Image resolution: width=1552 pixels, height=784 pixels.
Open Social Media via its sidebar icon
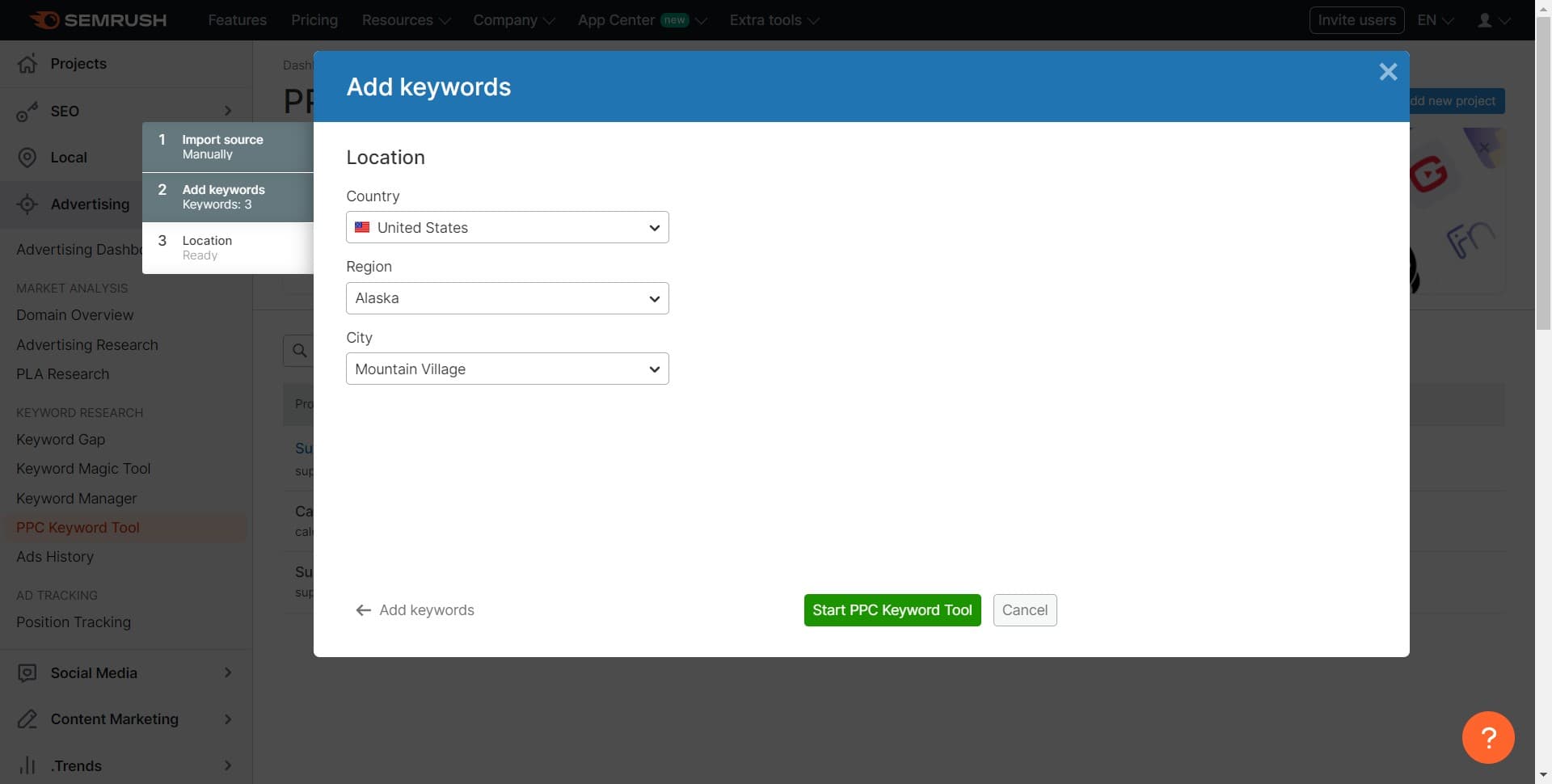point(27,672)
